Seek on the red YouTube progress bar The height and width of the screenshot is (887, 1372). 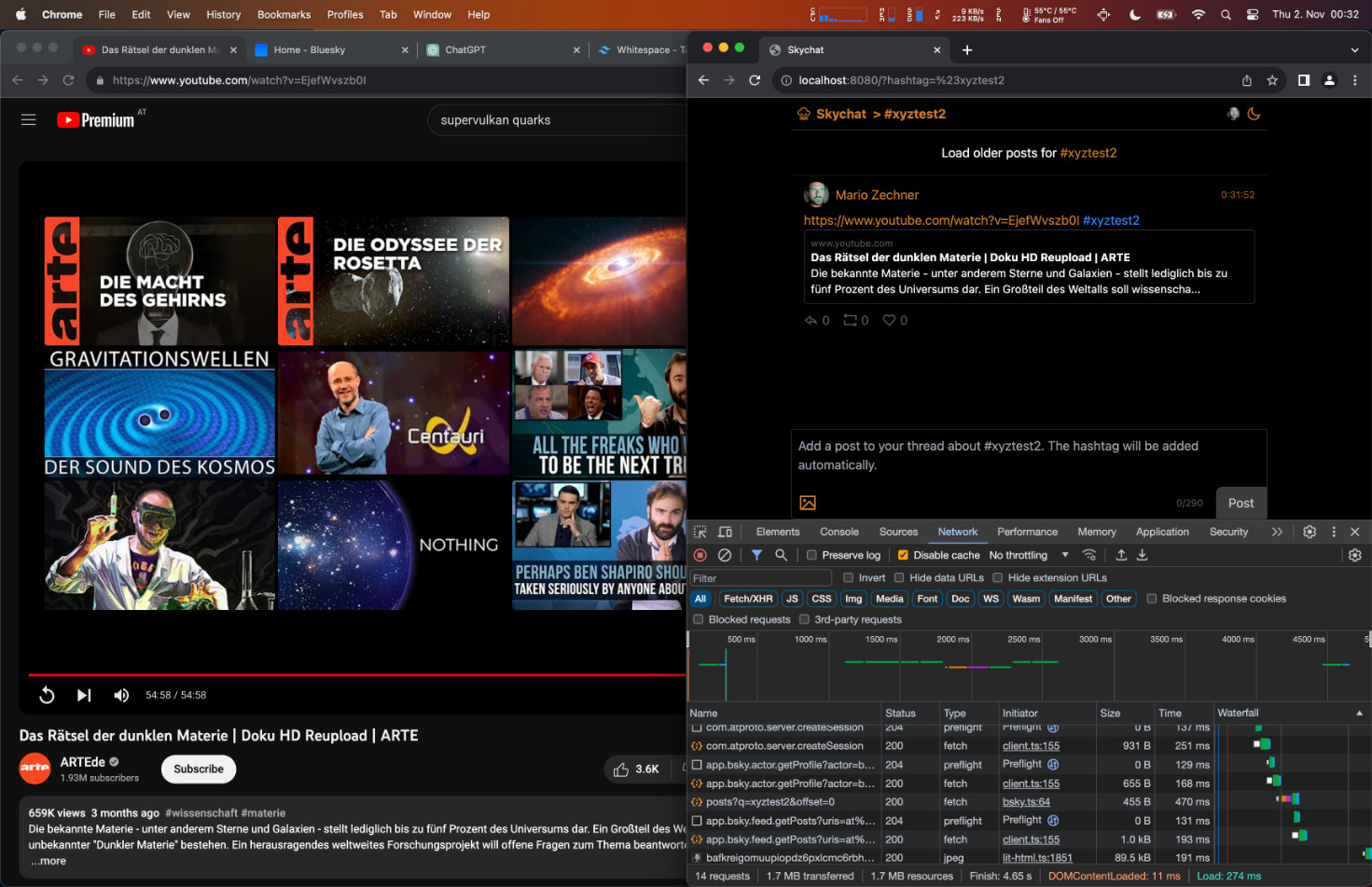pos(357,674)
